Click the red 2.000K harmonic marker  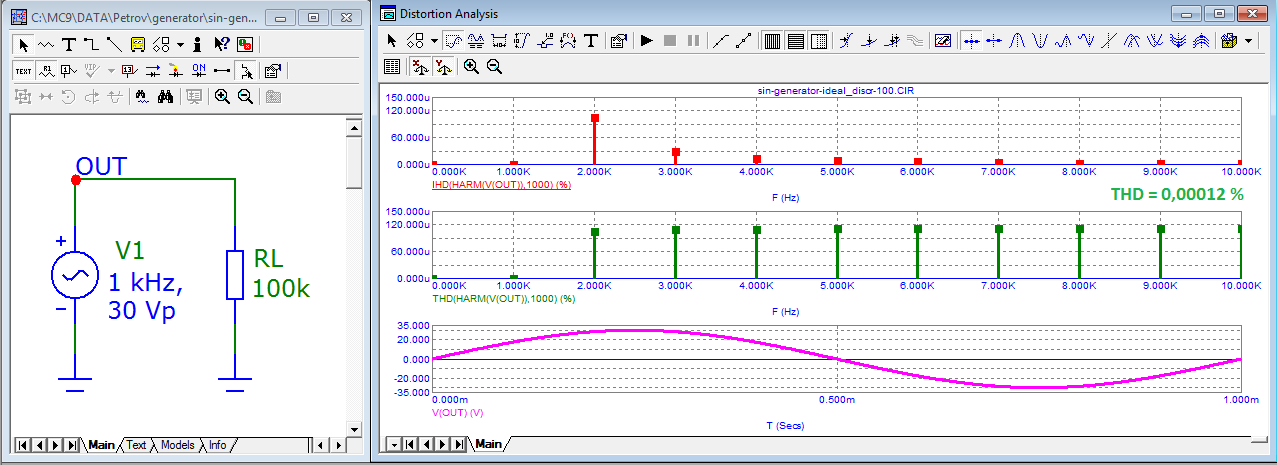pos(595,118)
